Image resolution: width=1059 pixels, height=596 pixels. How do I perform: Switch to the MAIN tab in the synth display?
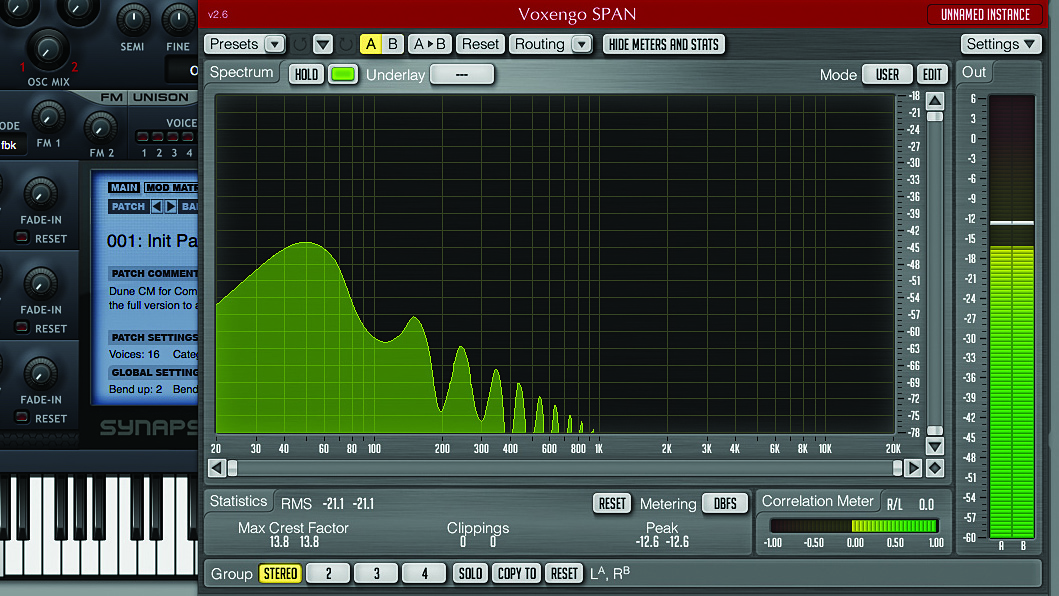click(124, 187)
